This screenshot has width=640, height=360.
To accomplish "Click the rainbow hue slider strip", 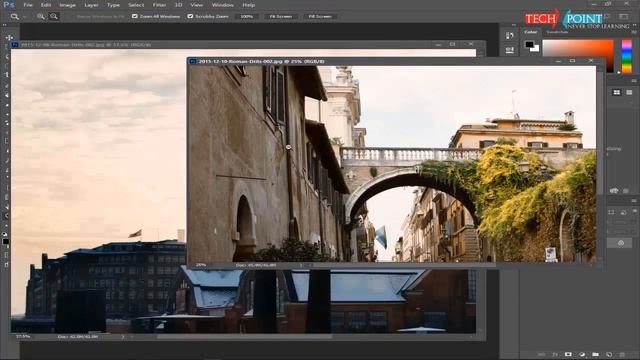I will (627, 56).
